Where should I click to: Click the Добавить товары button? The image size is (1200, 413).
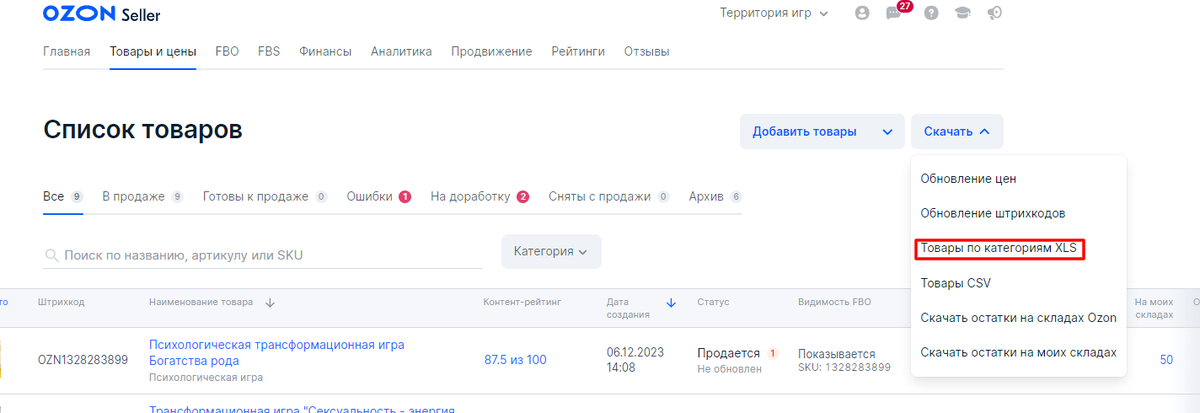[805, 132]
